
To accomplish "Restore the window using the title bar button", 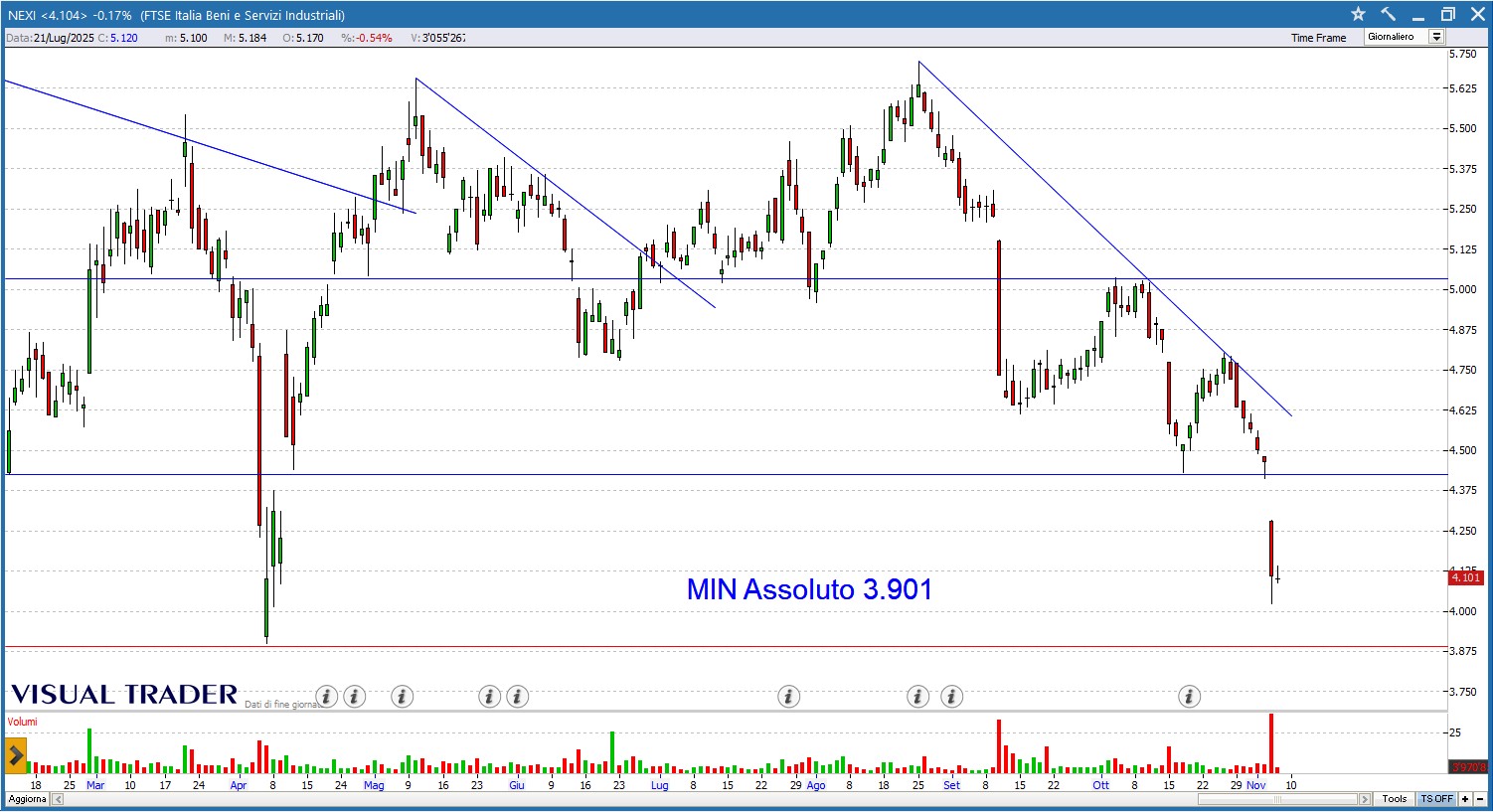I will point(1448,14).
